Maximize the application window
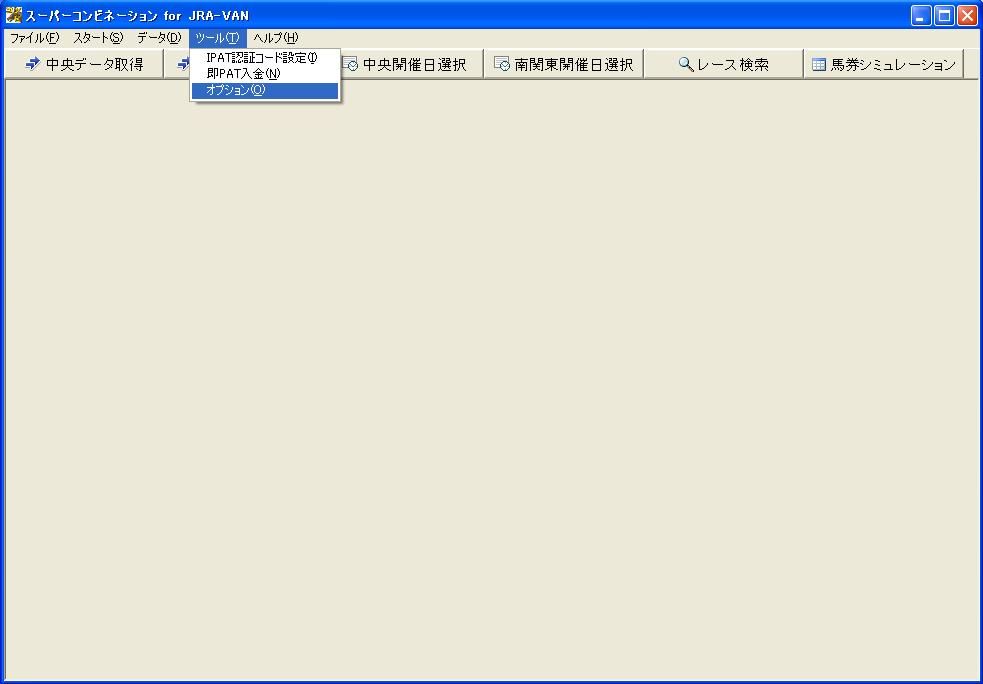Screen dimensions: 983x684 point(944,16)
